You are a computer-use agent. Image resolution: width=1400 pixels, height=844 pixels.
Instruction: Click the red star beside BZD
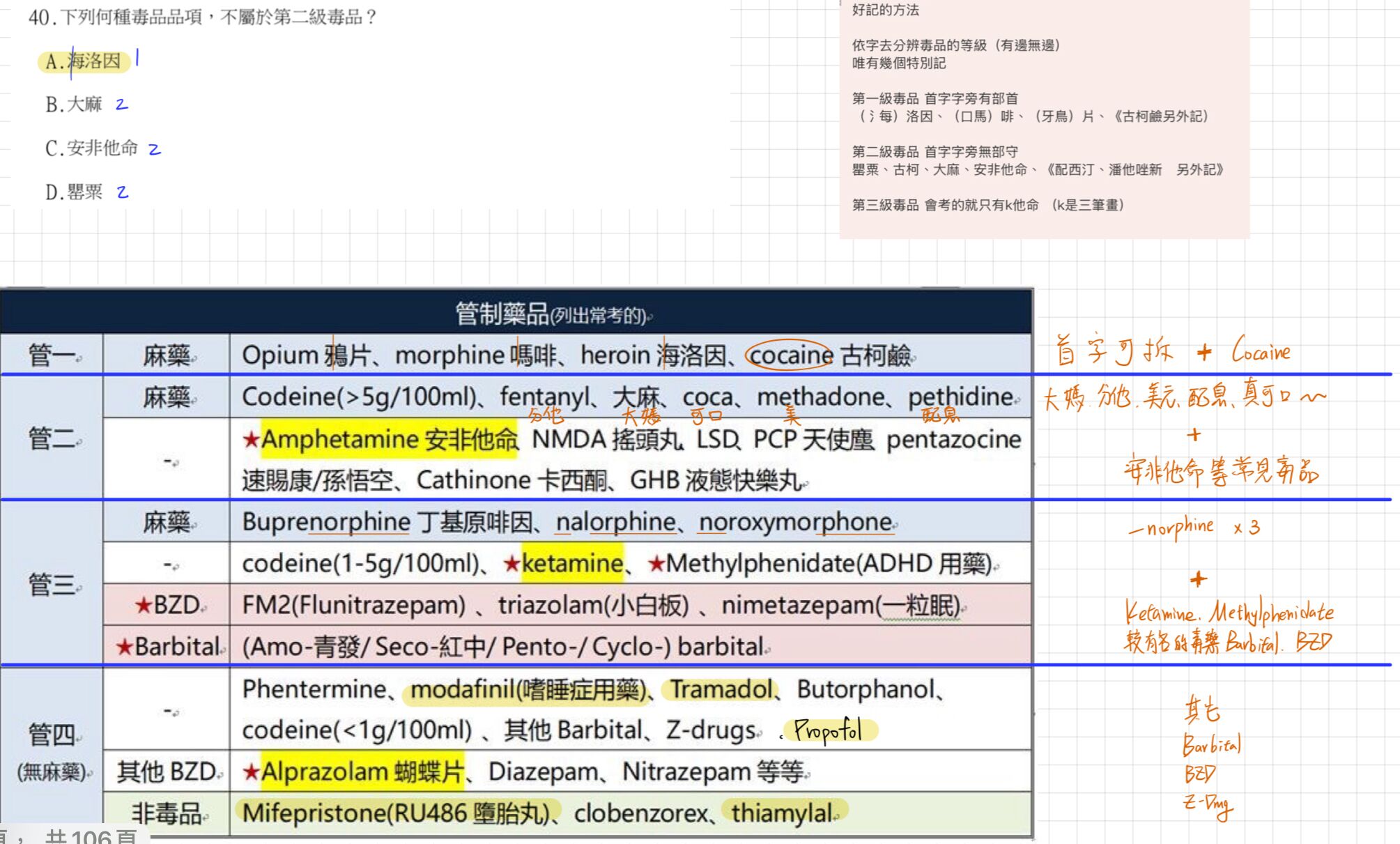pyautogui.click(x=143, y=605)
